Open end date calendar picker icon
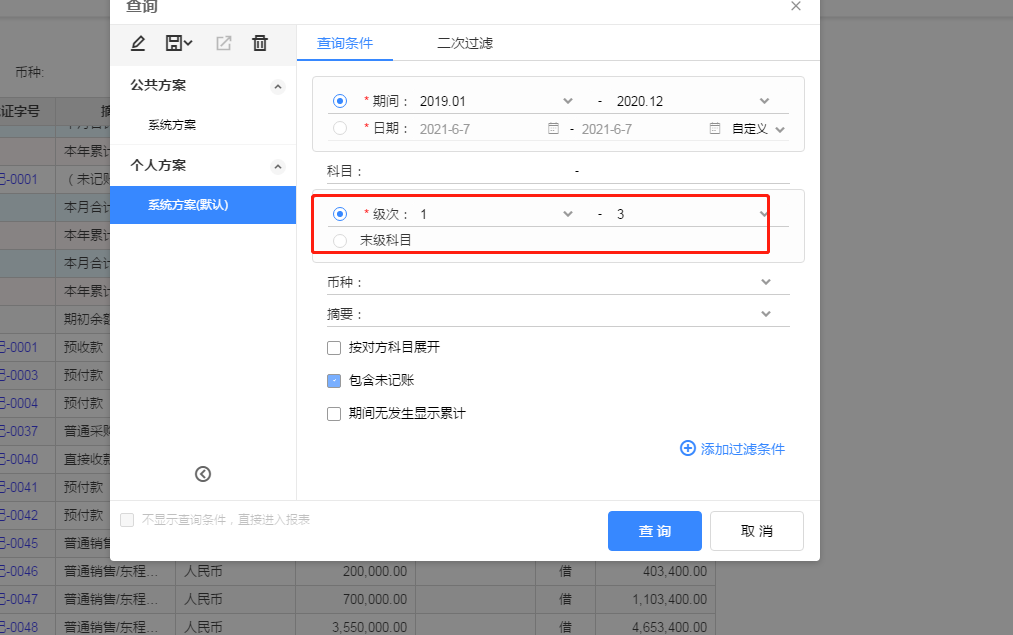This screenshot has height=635, width=1013. click(x=715, y=128)
